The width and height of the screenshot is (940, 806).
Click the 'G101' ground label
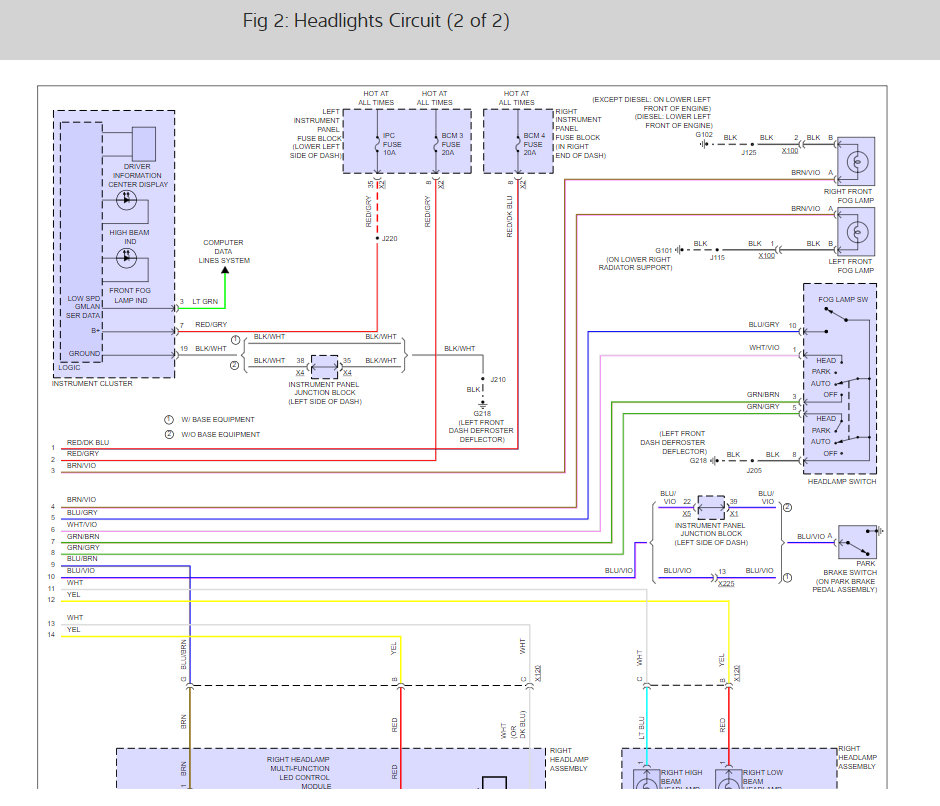pyautogui.click(x=664, y=251)
